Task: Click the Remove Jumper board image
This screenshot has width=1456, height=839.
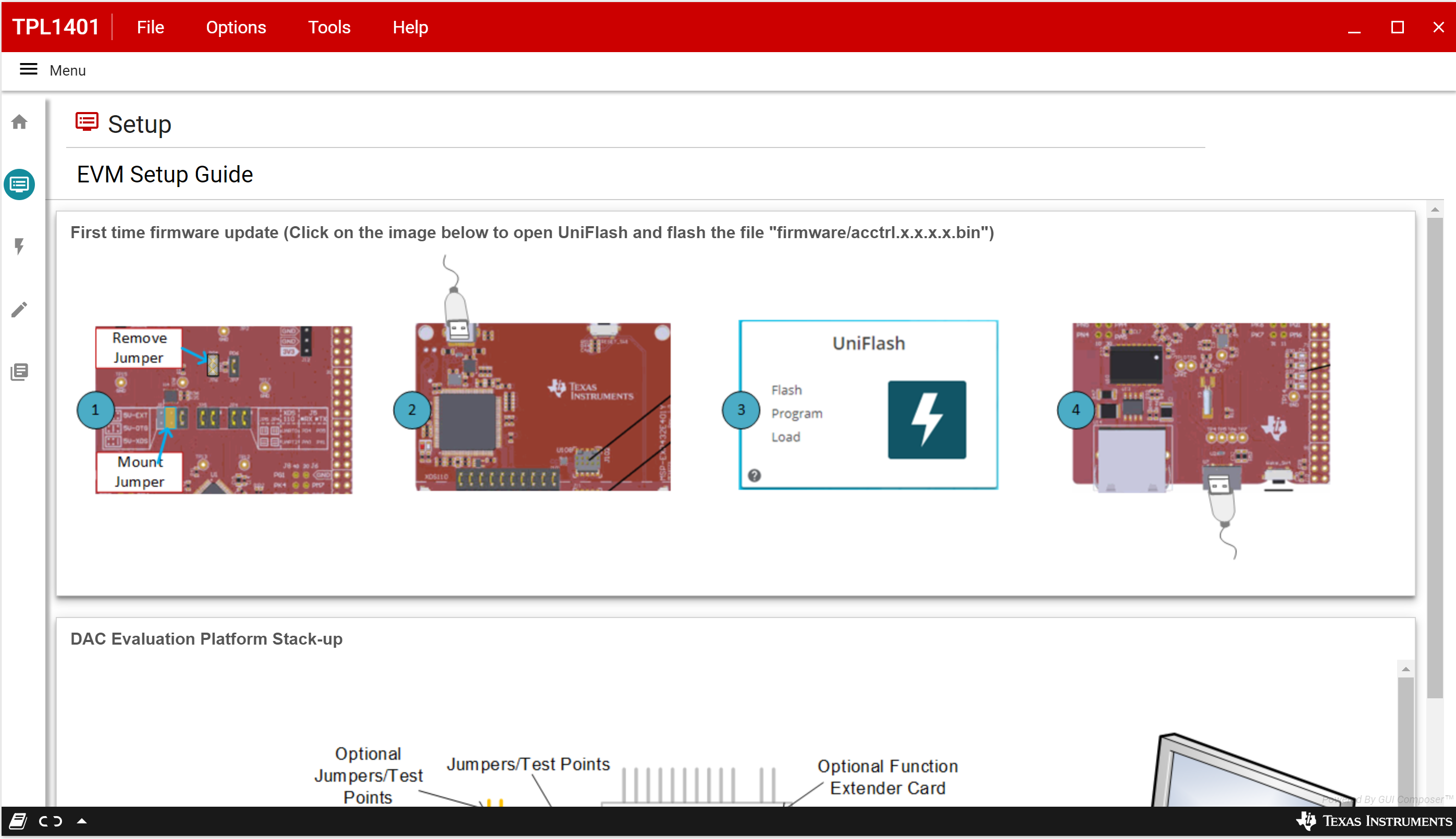Action: [x=224, y=409]
